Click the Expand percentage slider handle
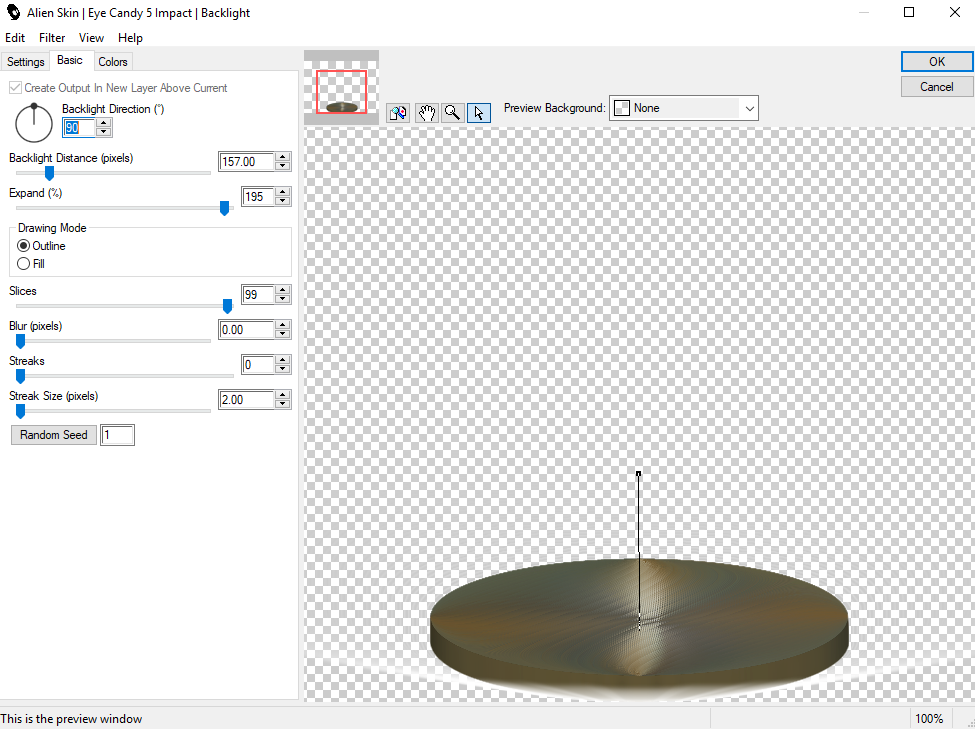The width and height of the screenshot is (975, 729). click(224, 208)
